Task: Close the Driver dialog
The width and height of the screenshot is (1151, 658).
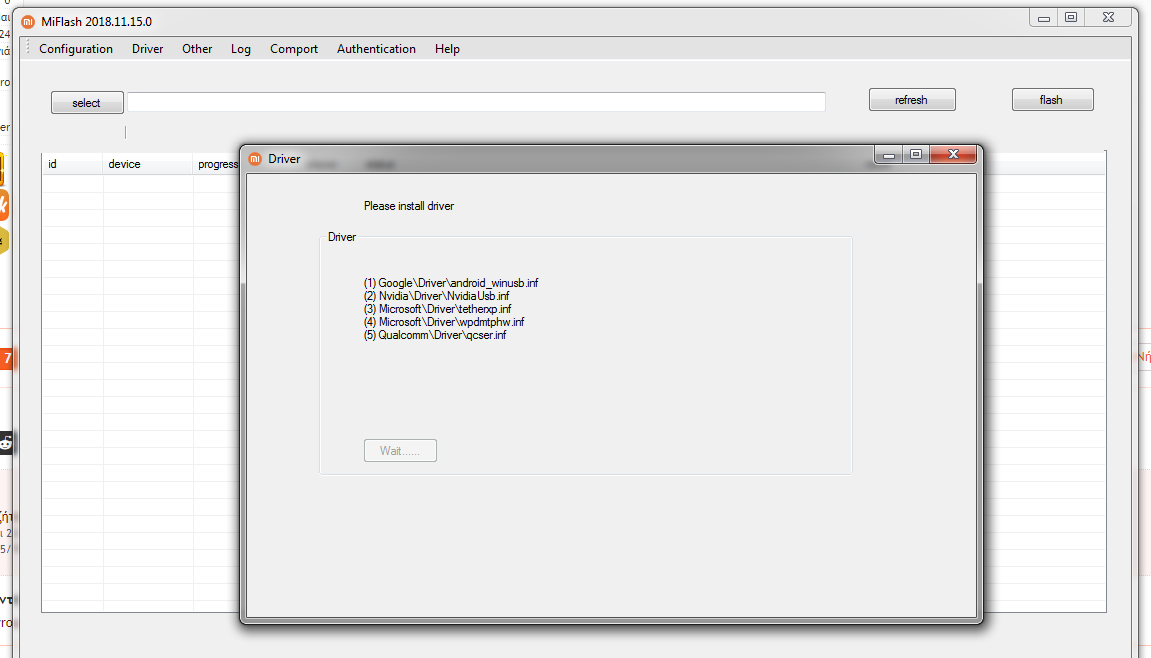Action: pos(953,153)
